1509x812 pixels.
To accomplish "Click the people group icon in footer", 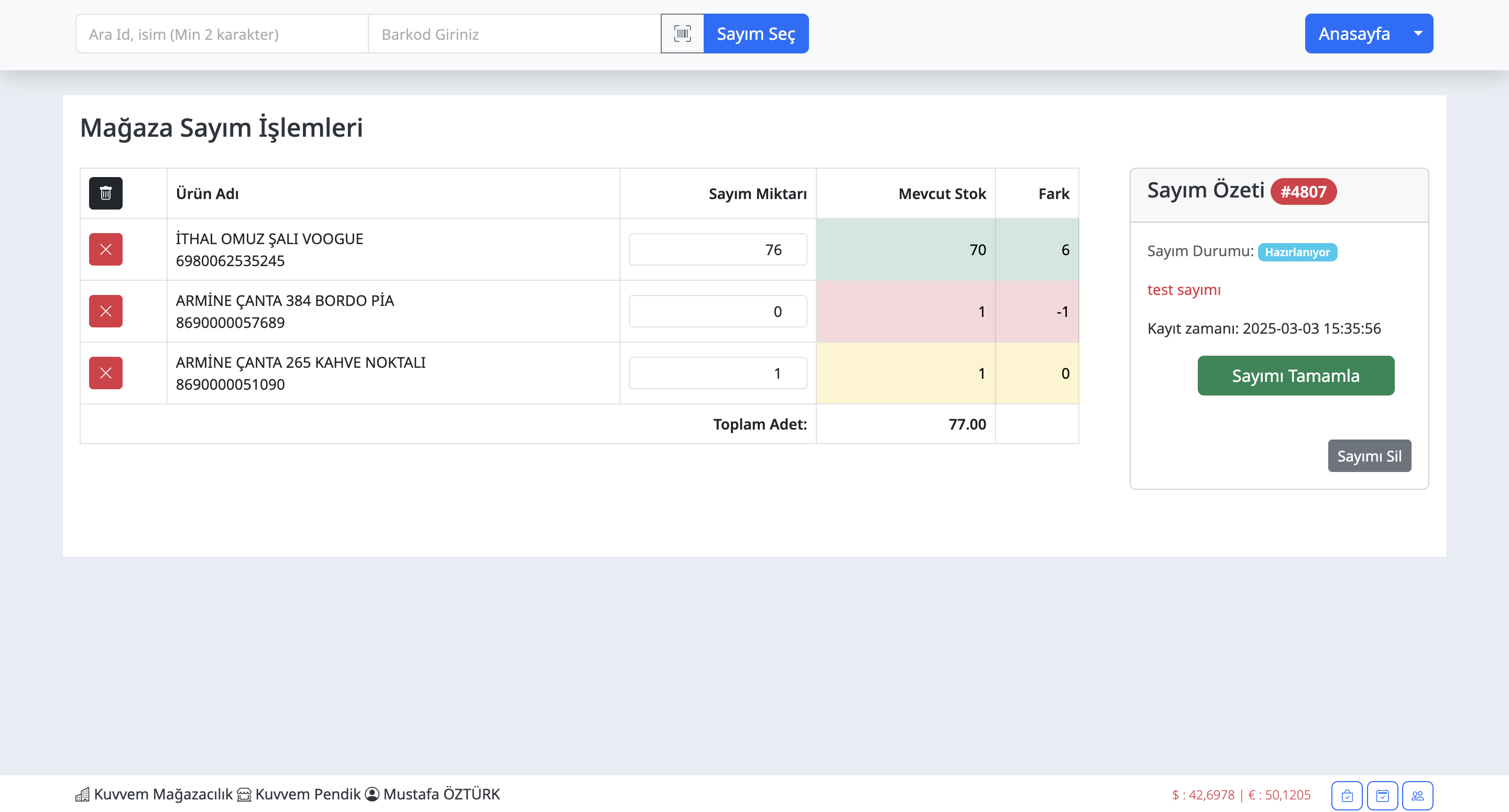I will click(1417, 795).
